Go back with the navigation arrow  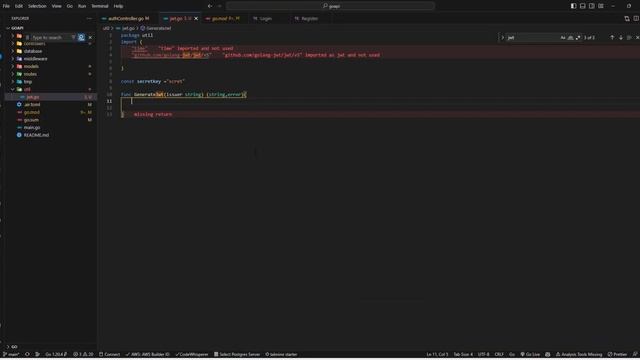210,6
